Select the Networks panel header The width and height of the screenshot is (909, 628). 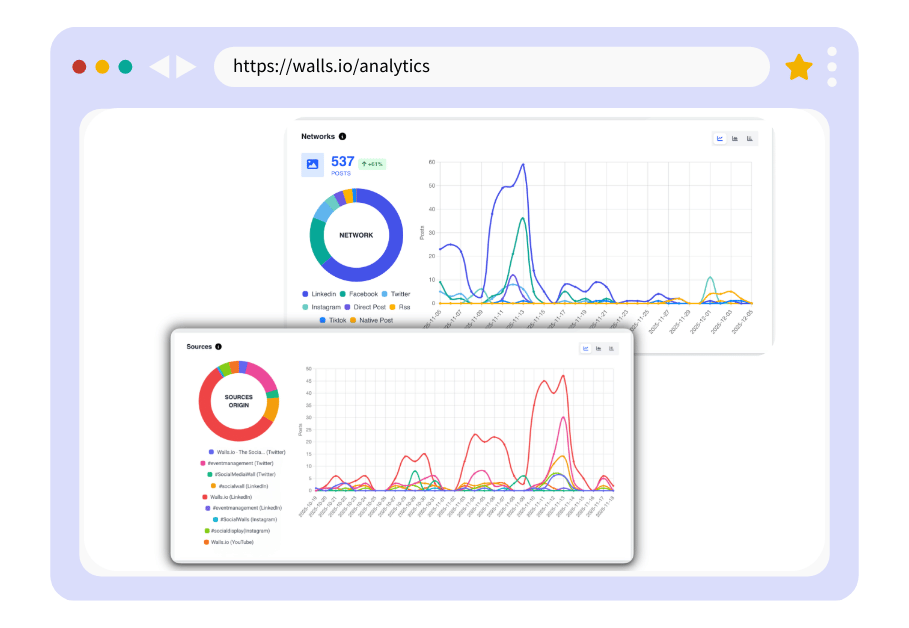(320, 136)
